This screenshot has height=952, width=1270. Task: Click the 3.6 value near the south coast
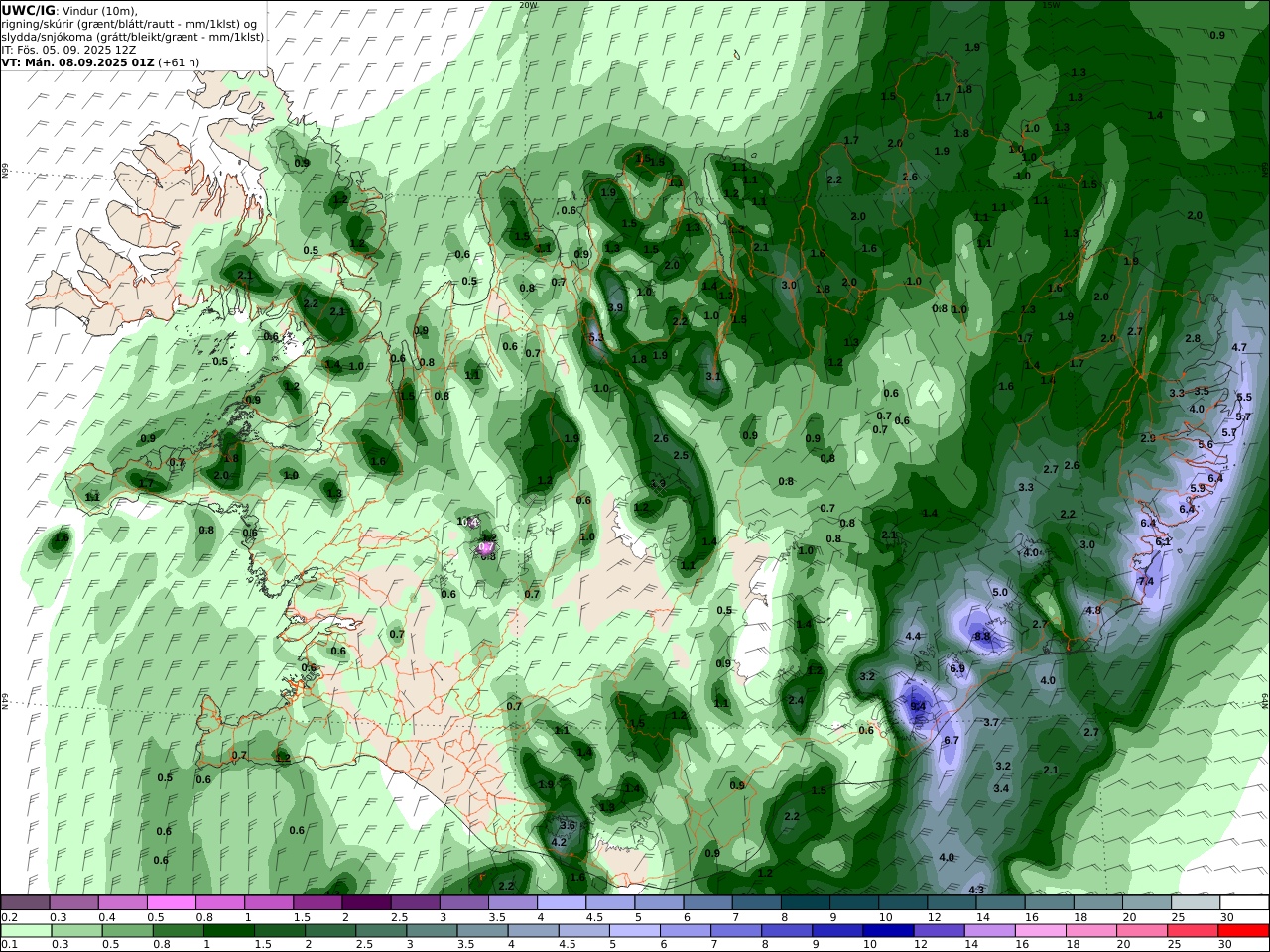(x=568, y=825)
